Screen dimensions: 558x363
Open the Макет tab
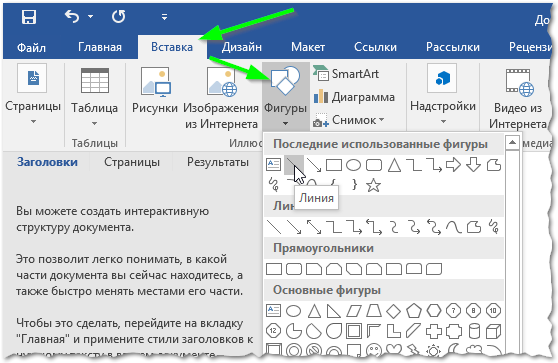click(x=308, y=47)
